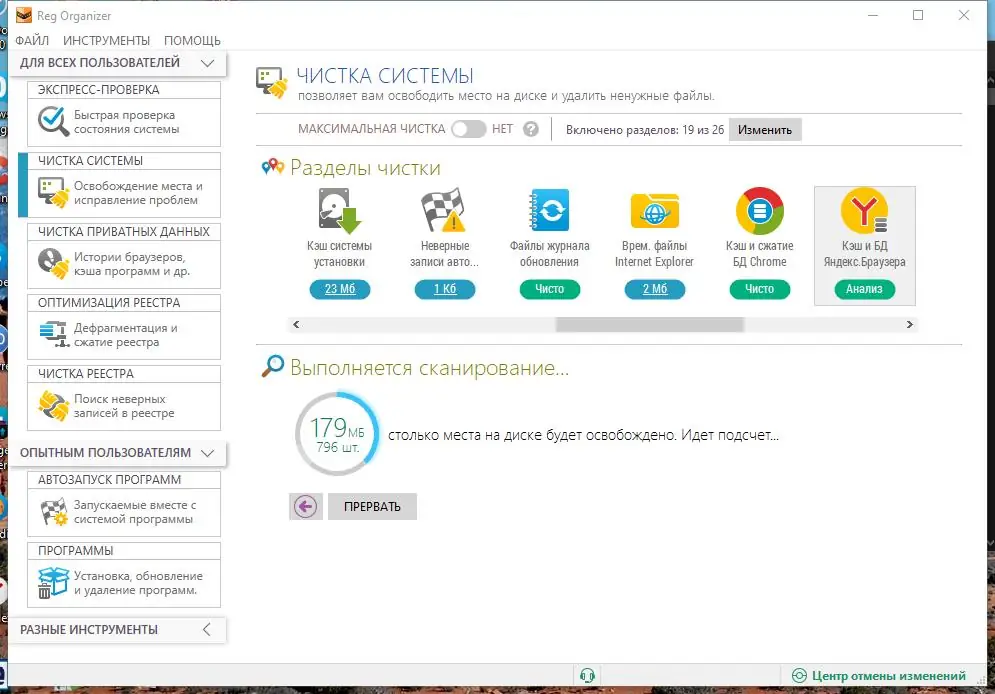Click the Центр отмены изменений icon

[800, 676]
